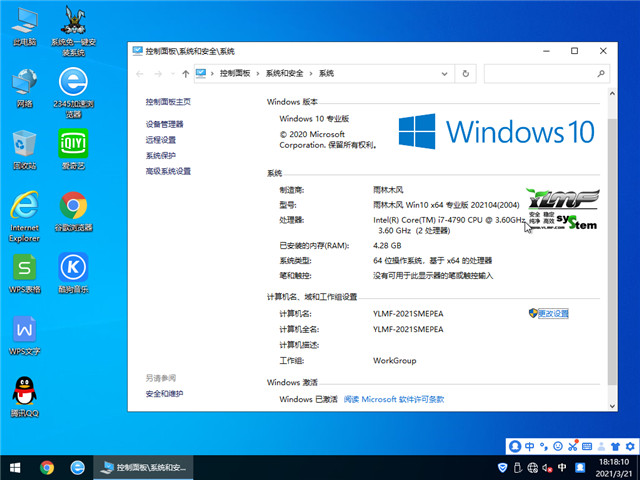Image resolution: width=640 pixels, height=480 pixels.
Task: Go up one level with the up arrow
Action: click(186, 74)
